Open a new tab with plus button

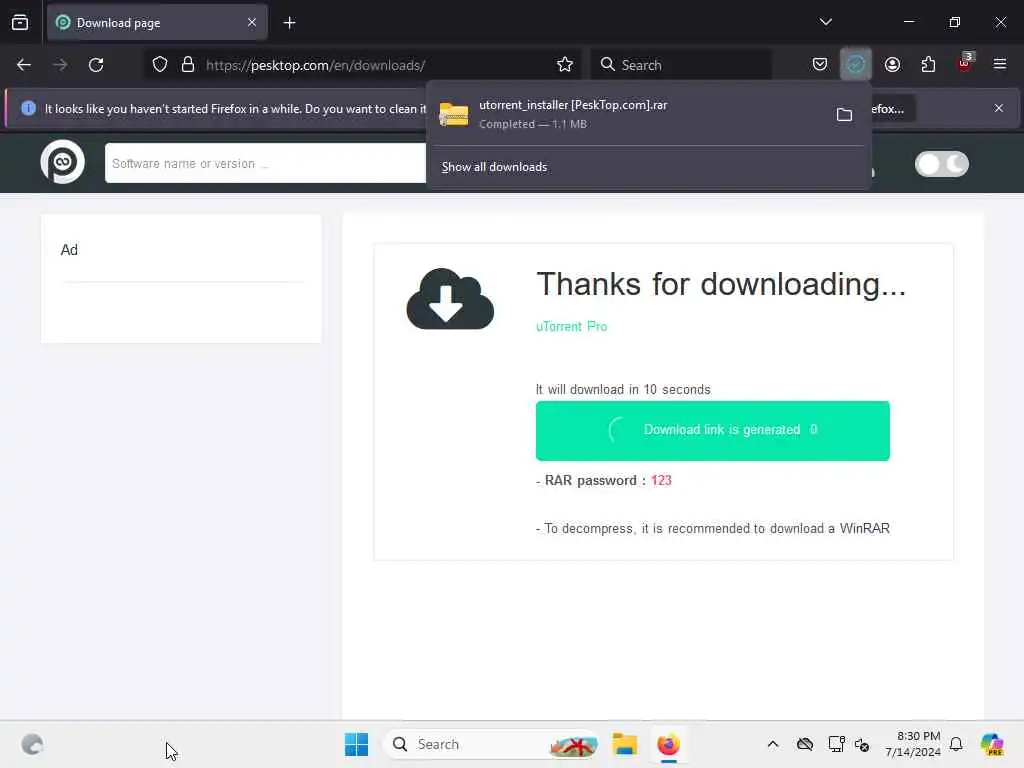[x=289, y=23]
